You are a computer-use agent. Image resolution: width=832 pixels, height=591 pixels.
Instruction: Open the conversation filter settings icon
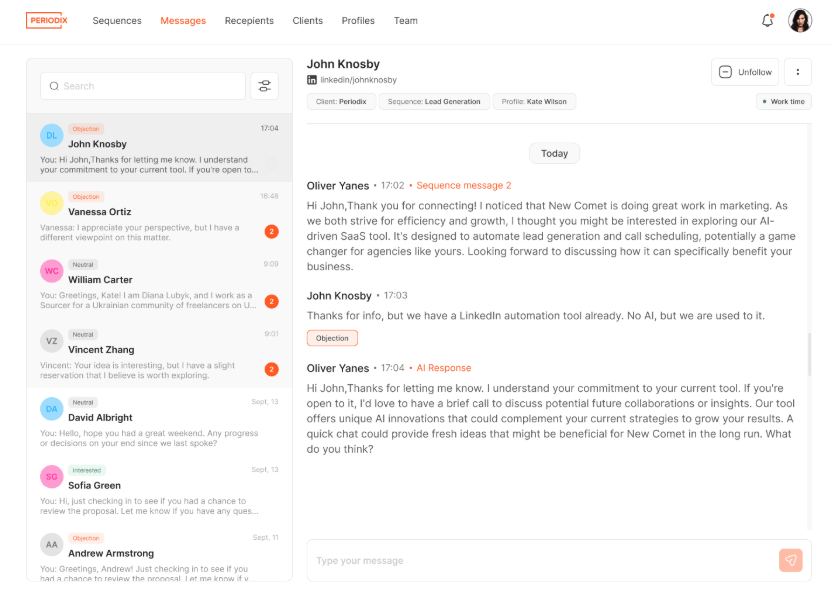point(264,86)
